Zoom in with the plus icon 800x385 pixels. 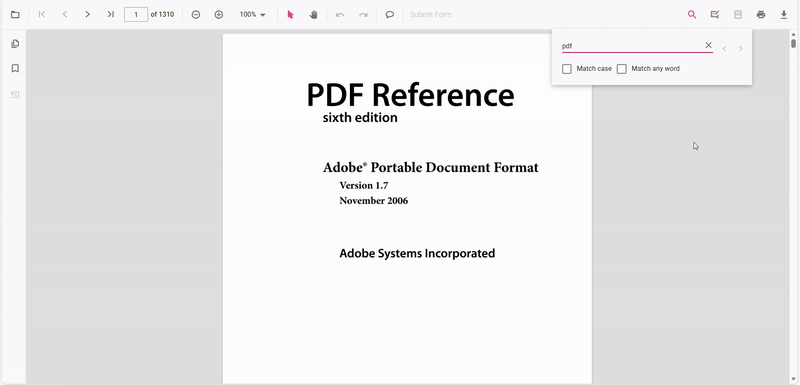(219, 14)
